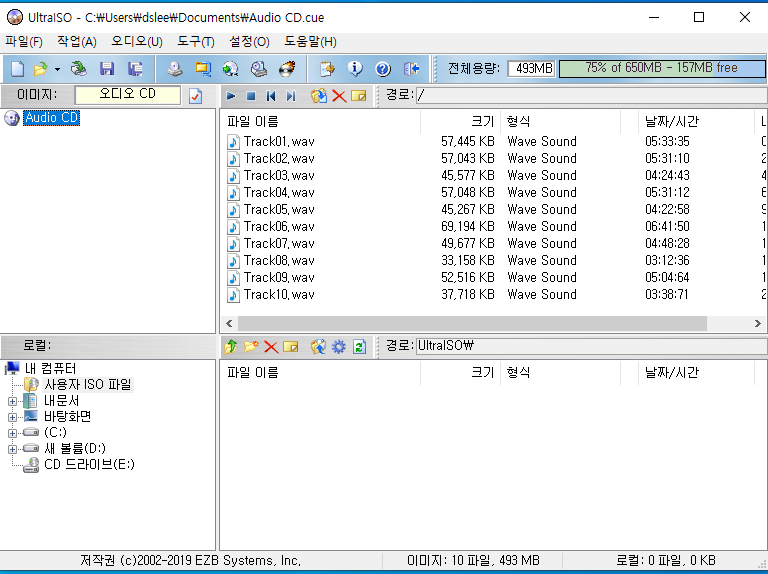The width and height of the screenshot is (768, 574).
Task: Click the Save floppy disk icon
Action: pyautogui.click(x=106, y=69)
